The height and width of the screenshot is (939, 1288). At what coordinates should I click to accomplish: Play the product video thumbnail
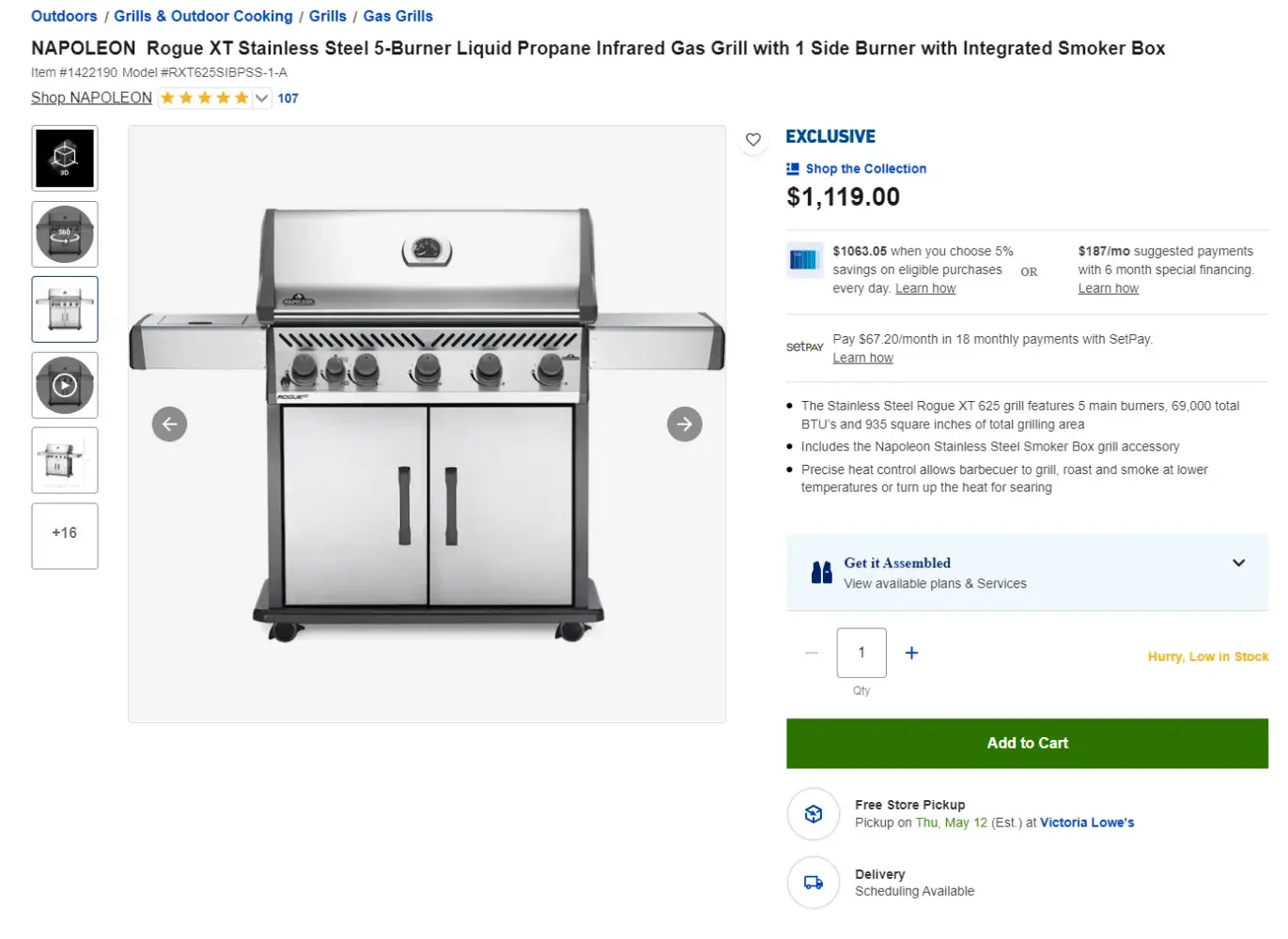(65, 385)
